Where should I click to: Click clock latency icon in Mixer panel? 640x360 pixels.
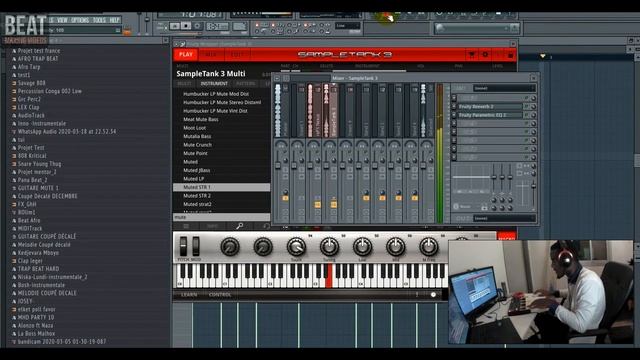[456, 207]
